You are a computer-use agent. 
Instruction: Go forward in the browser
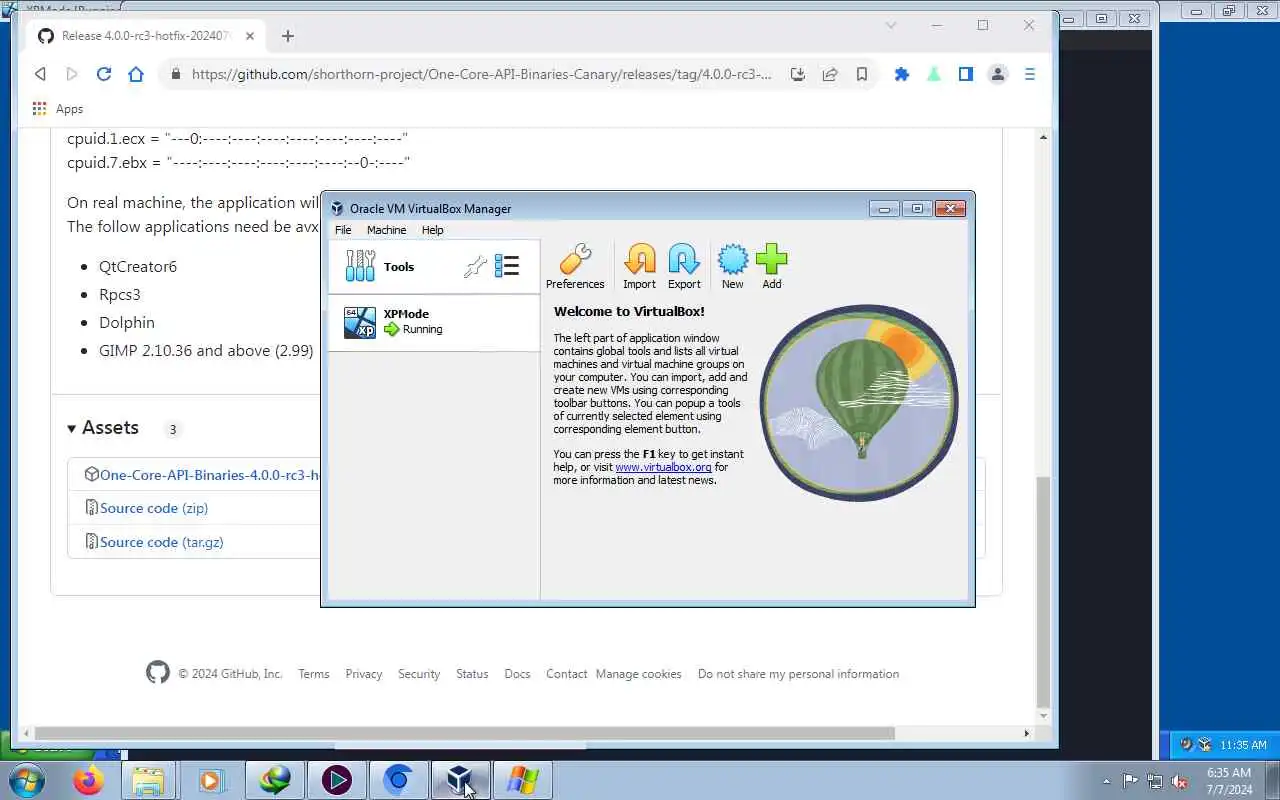(x=72, y=74)
